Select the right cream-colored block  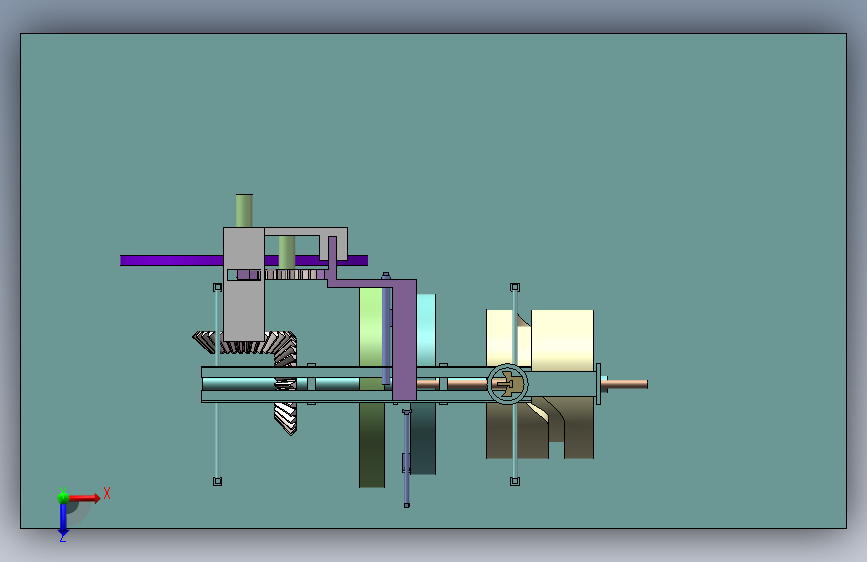[562, 340]
